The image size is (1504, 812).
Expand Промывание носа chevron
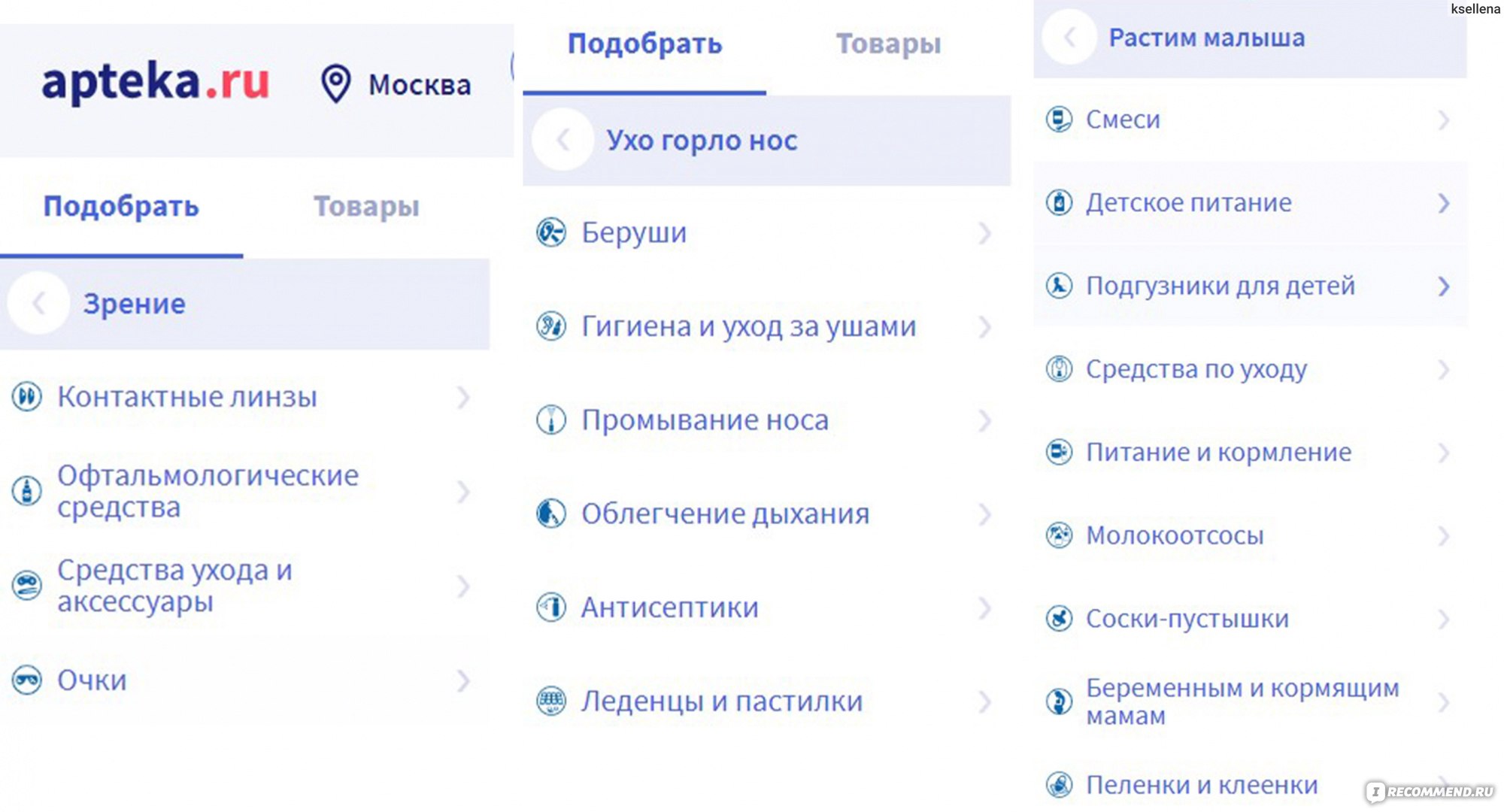[x=984, y=420]
